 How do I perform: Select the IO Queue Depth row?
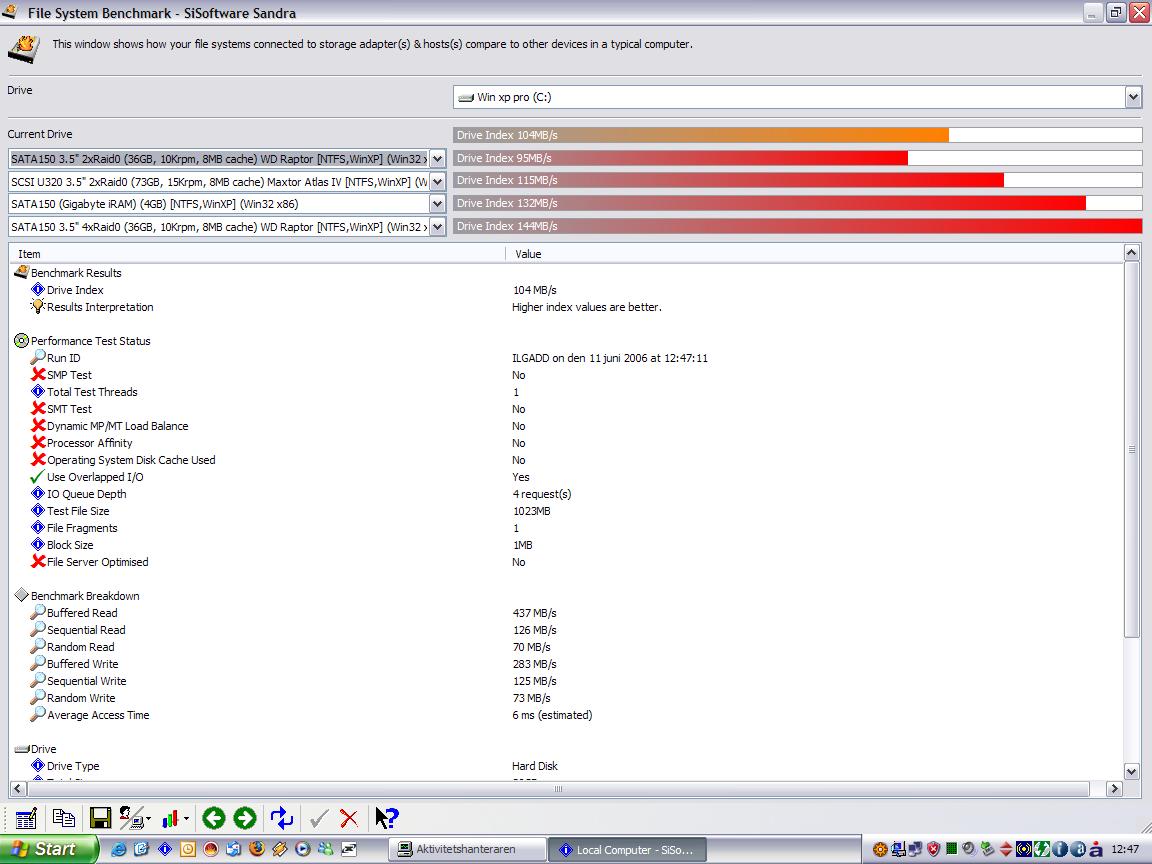click(x=566, y=494)
